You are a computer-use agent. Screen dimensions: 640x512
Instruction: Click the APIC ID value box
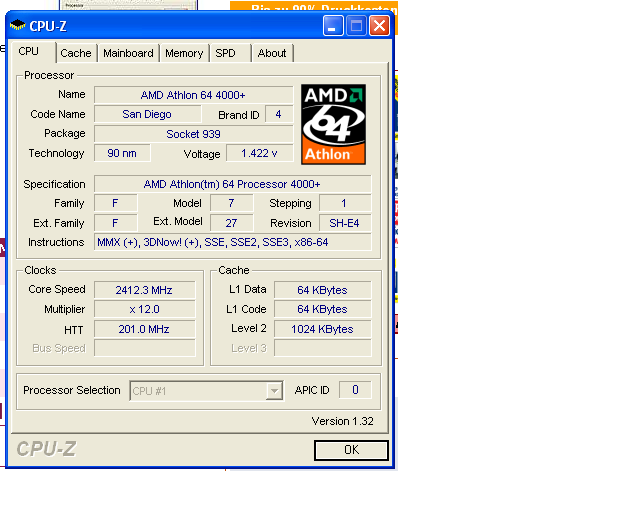tap(354, 390)
